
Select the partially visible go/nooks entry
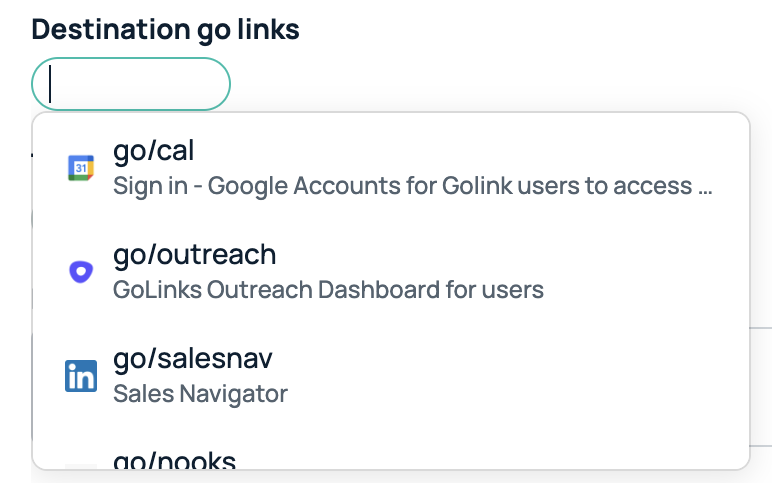pos(390,455)
